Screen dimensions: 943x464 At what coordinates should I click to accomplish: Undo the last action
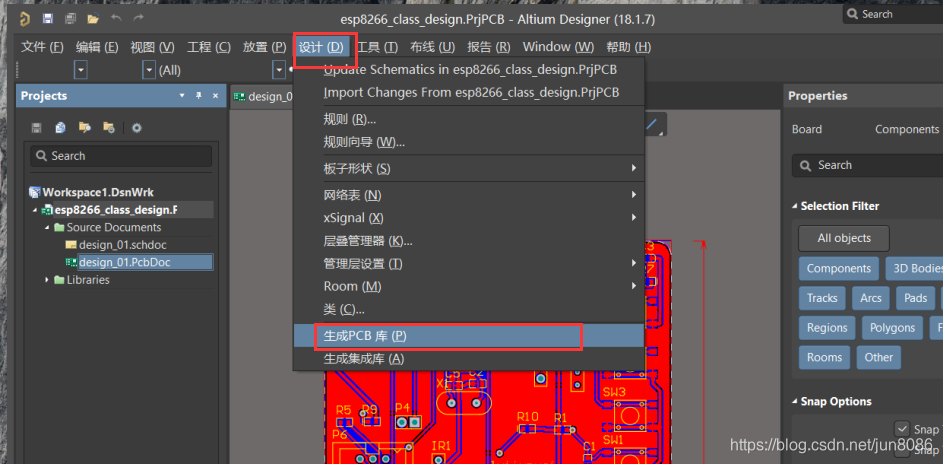tap(116, 19)
